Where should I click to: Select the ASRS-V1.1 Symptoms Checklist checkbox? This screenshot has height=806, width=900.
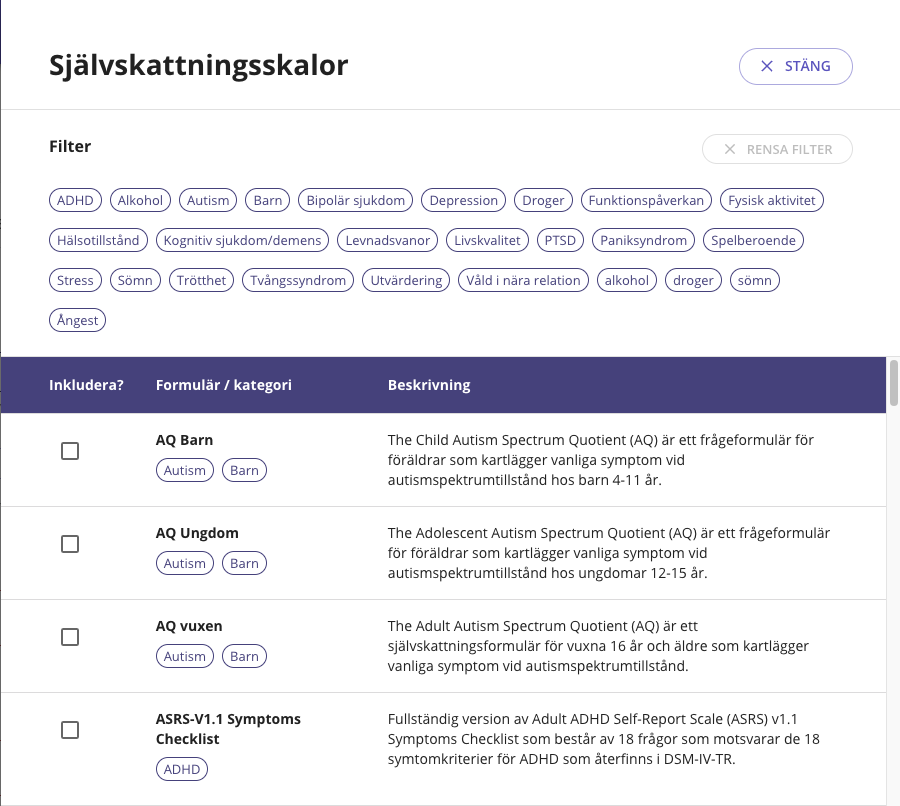tap(70, 730)
